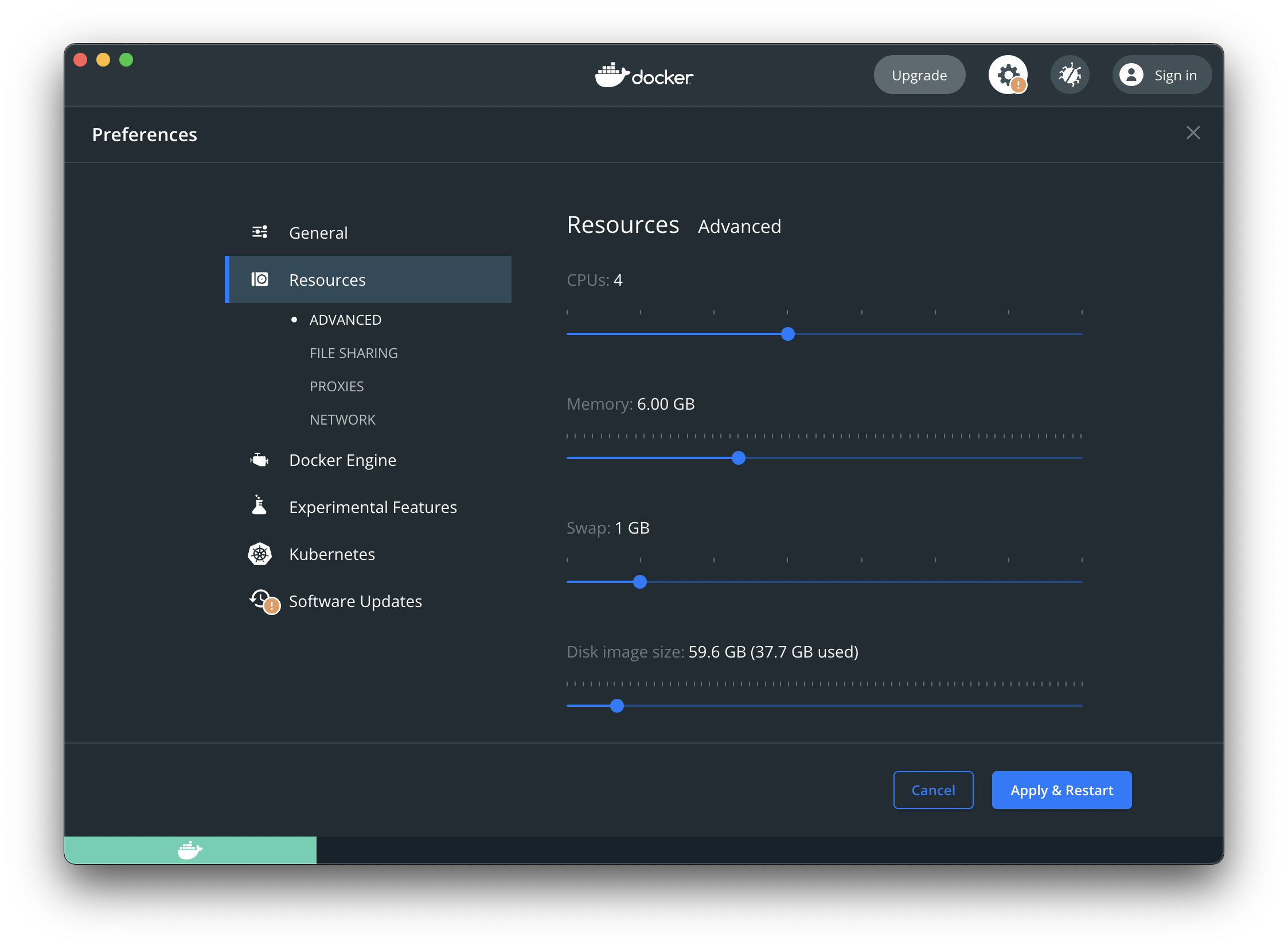Click the whale icon in bottom status bar
The width and height of the screenshot is (1288, 949).
click(x=190, y=850)
